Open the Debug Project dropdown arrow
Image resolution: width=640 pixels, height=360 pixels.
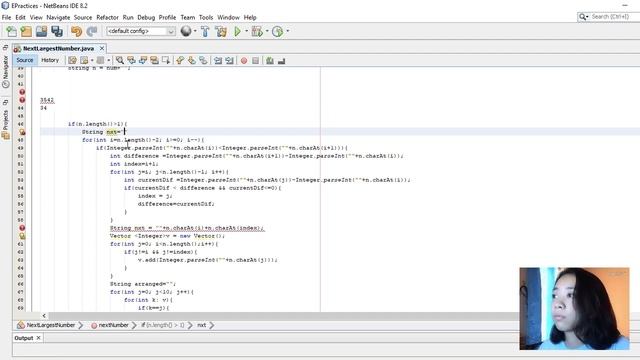click(267, 31)
